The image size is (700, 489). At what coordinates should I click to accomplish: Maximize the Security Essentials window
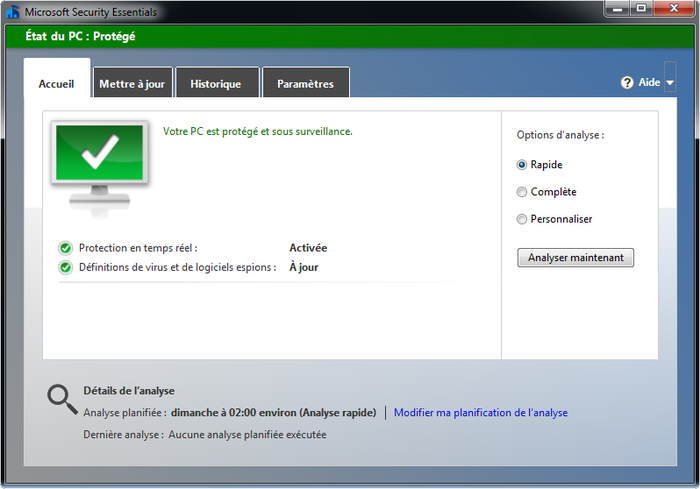tap(642, 8)
